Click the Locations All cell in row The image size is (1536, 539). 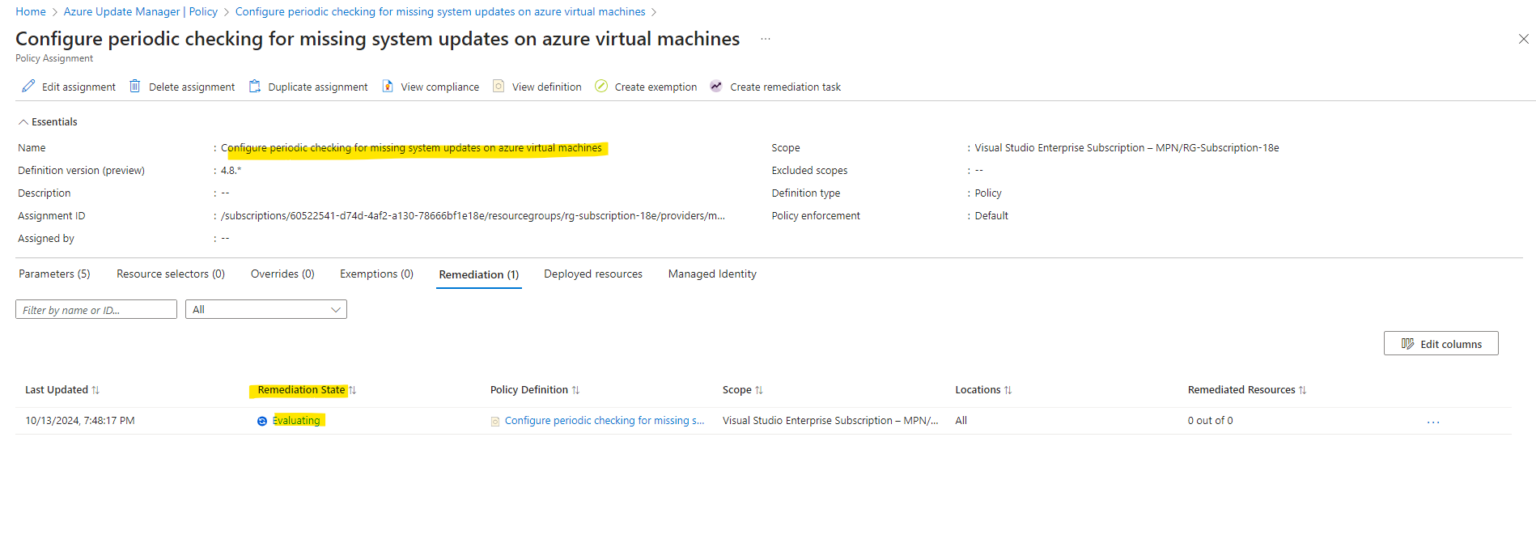coord(961,421)
